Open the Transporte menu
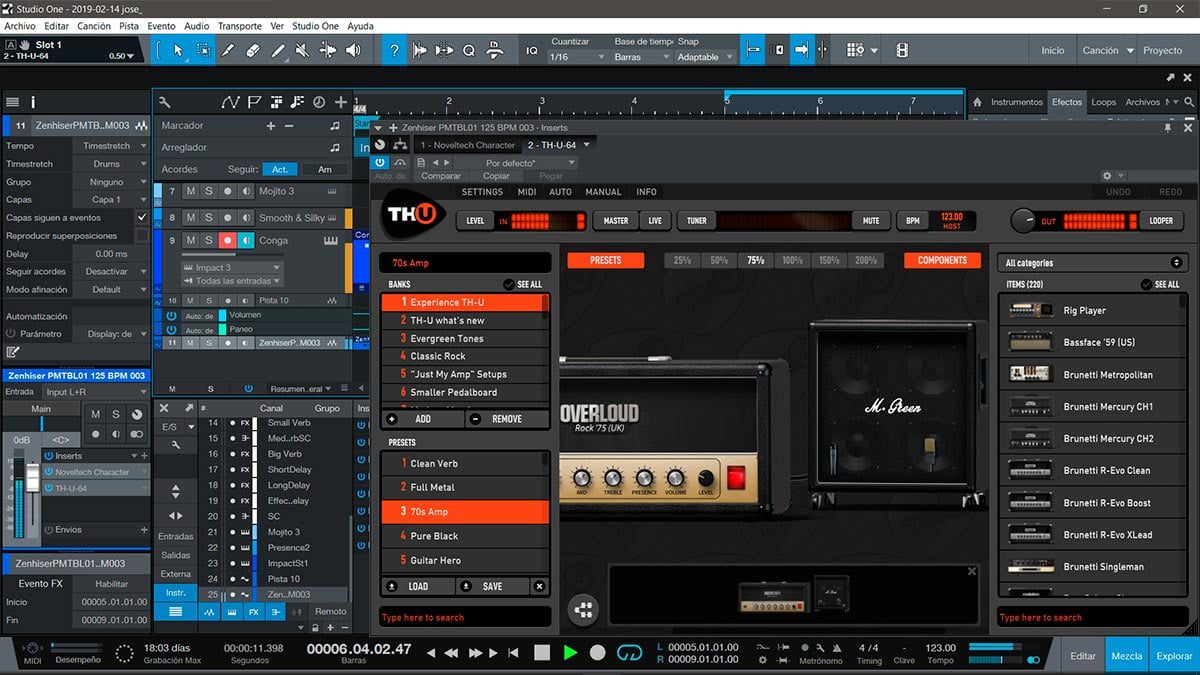Viewport: 1200px width, 675px height. click(239, 26)
